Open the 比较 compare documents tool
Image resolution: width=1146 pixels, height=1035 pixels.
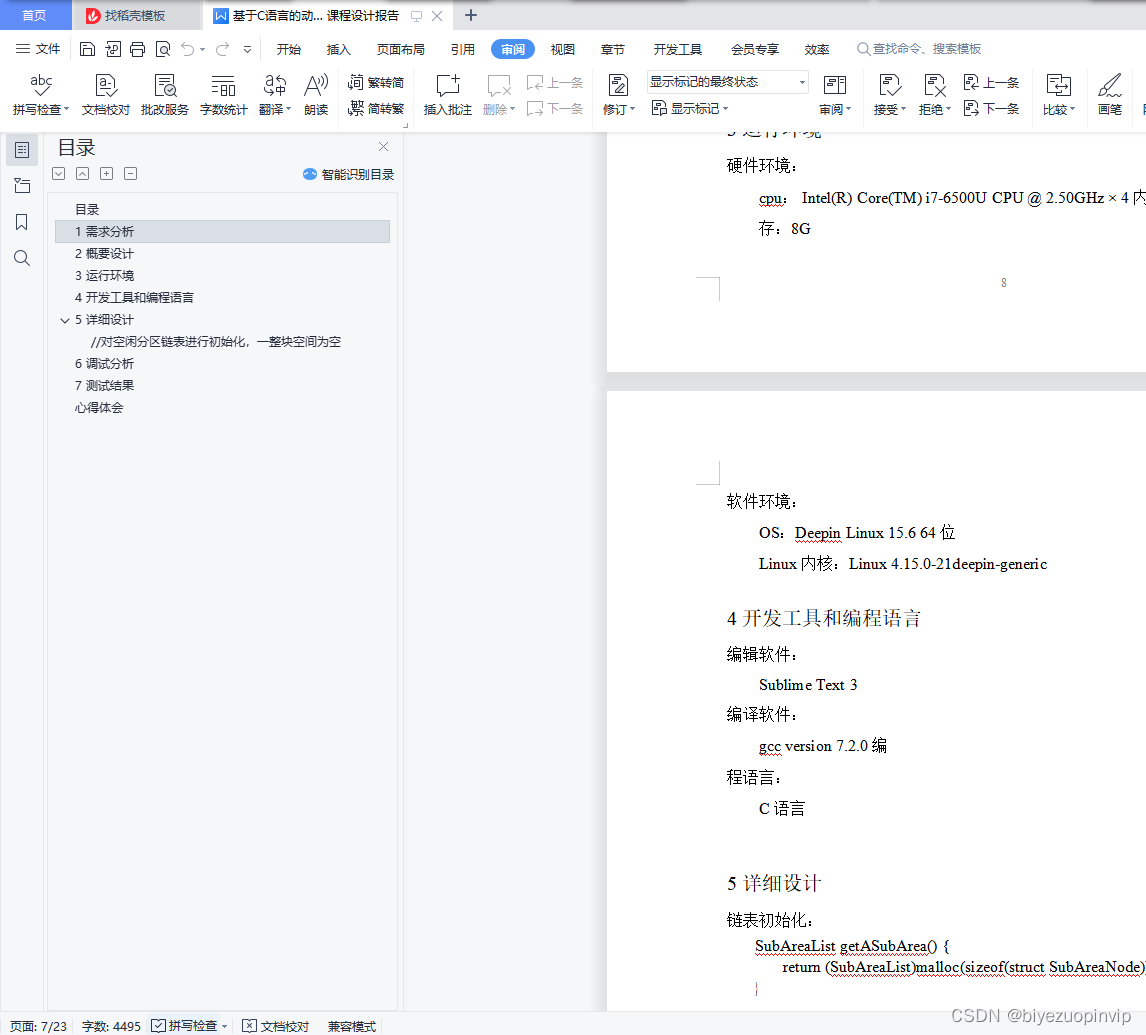pos(1058,94)
